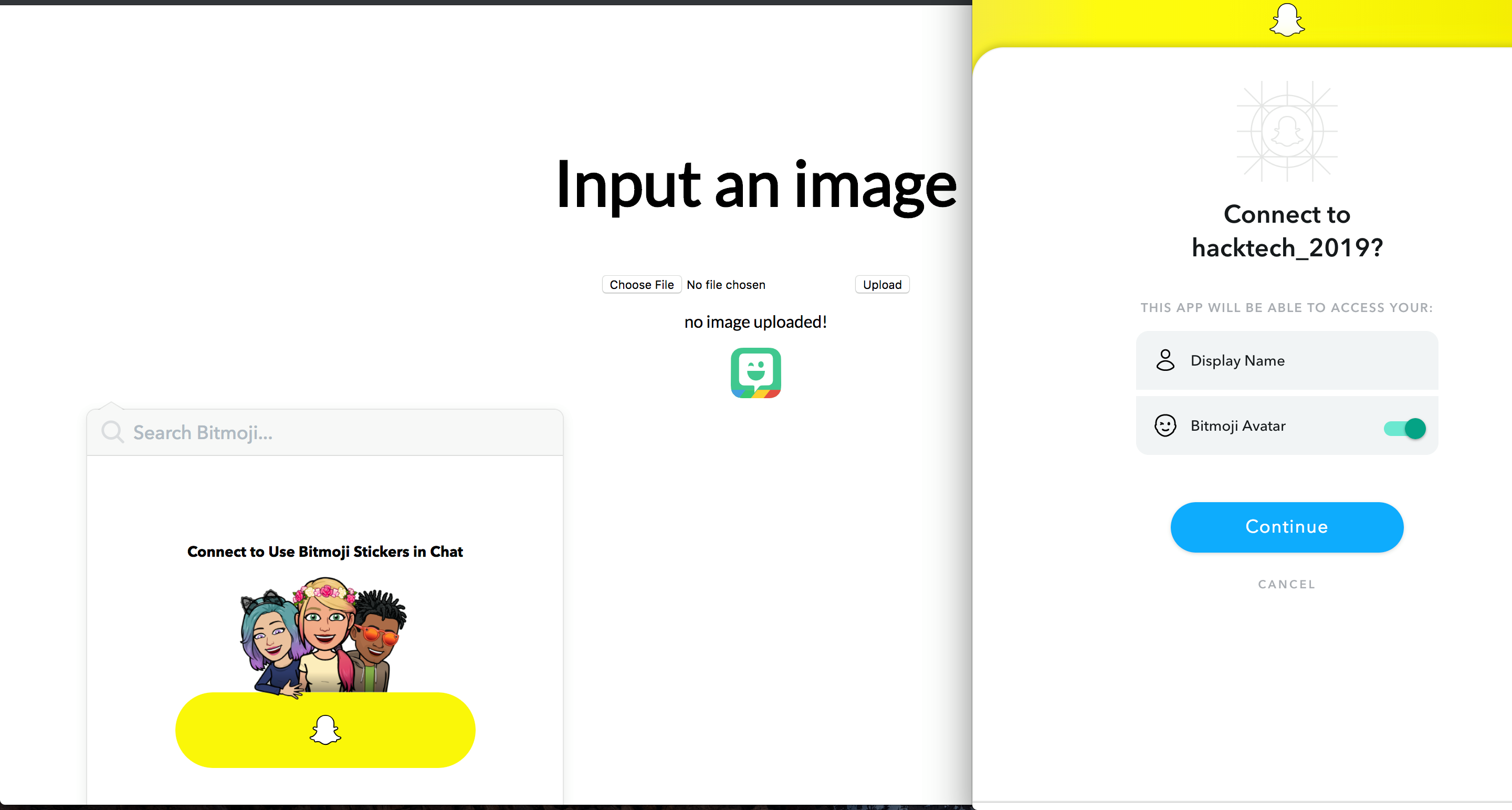Click CANCEL below Continue
Image resolution: width=1512 pixels, height=810 pixels.
pos(1287,584)
